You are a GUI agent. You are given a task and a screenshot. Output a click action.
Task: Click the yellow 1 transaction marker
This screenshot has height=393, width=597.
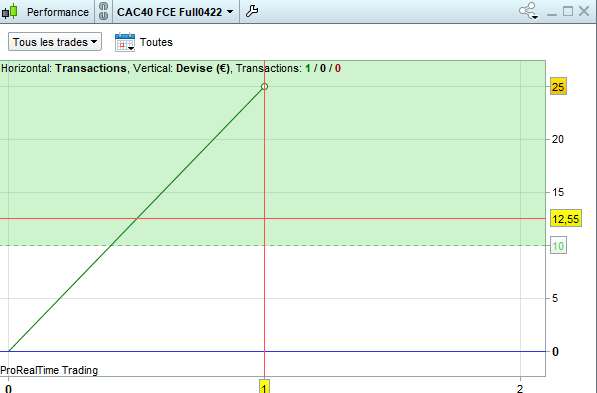264,387
